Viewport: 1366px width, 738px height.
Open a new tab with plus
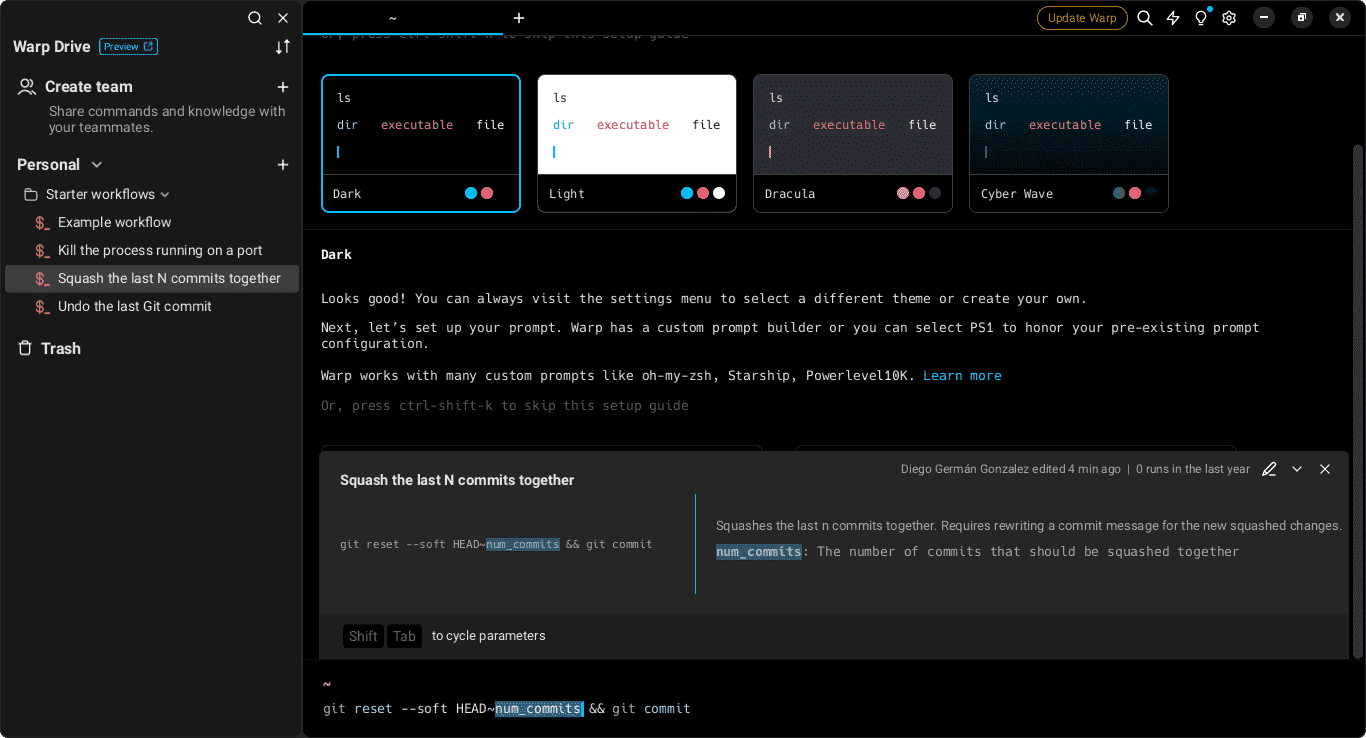point(519,18)
